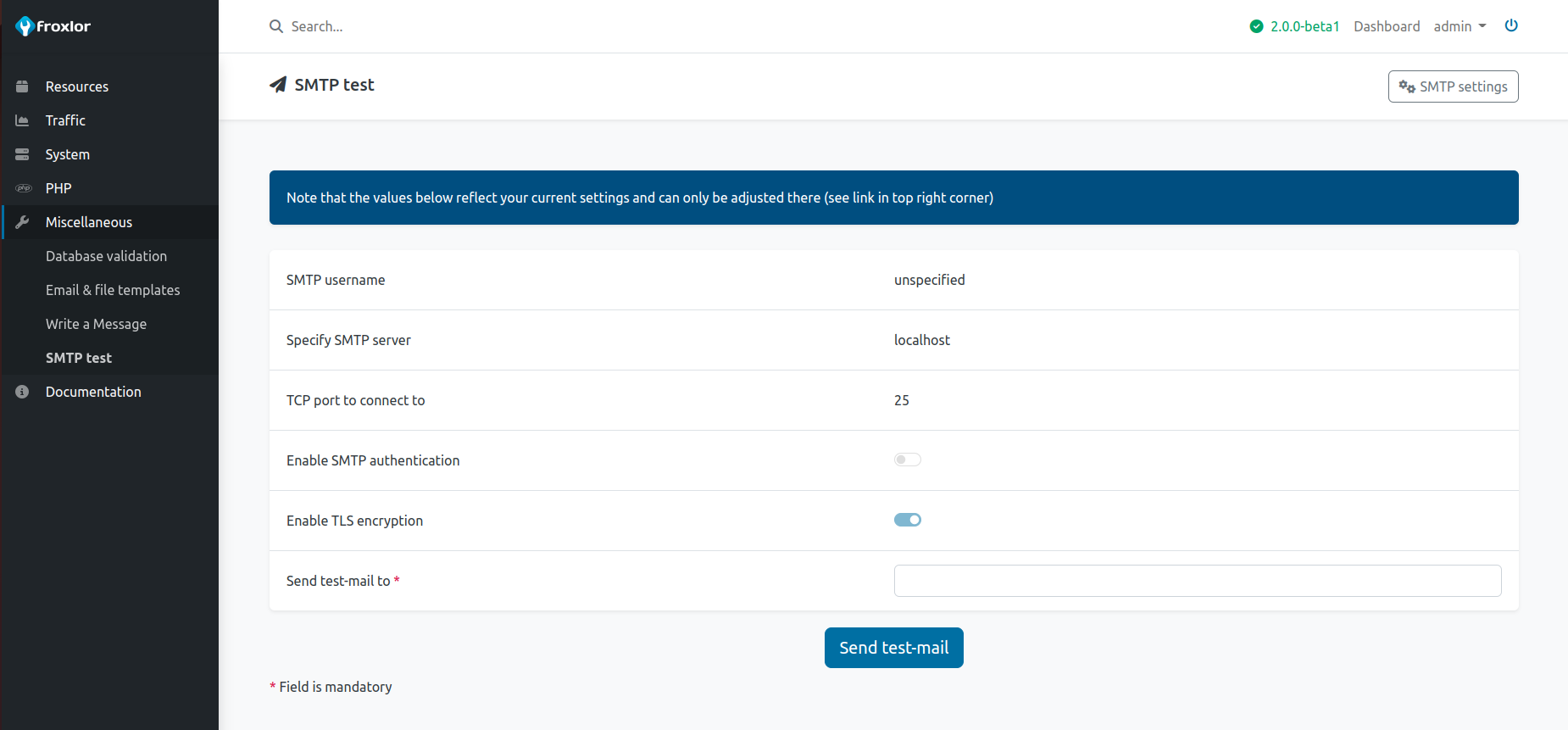Click the power logout icon
The height and width of the screenshot is (730, 1568).
point(1511,25)
